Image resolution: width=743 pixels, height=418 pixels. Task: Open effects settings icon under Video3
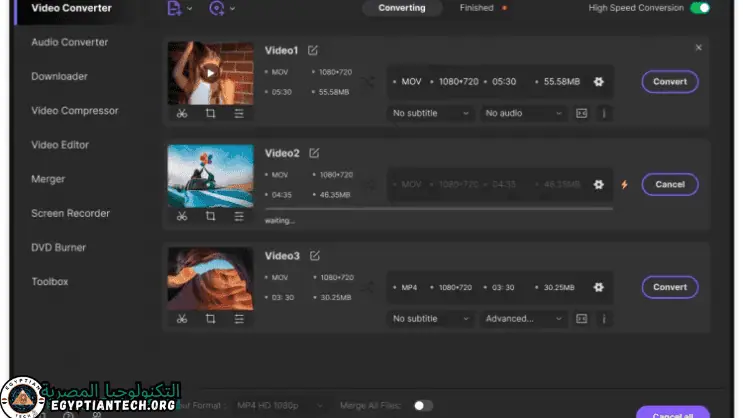point(239,319)
